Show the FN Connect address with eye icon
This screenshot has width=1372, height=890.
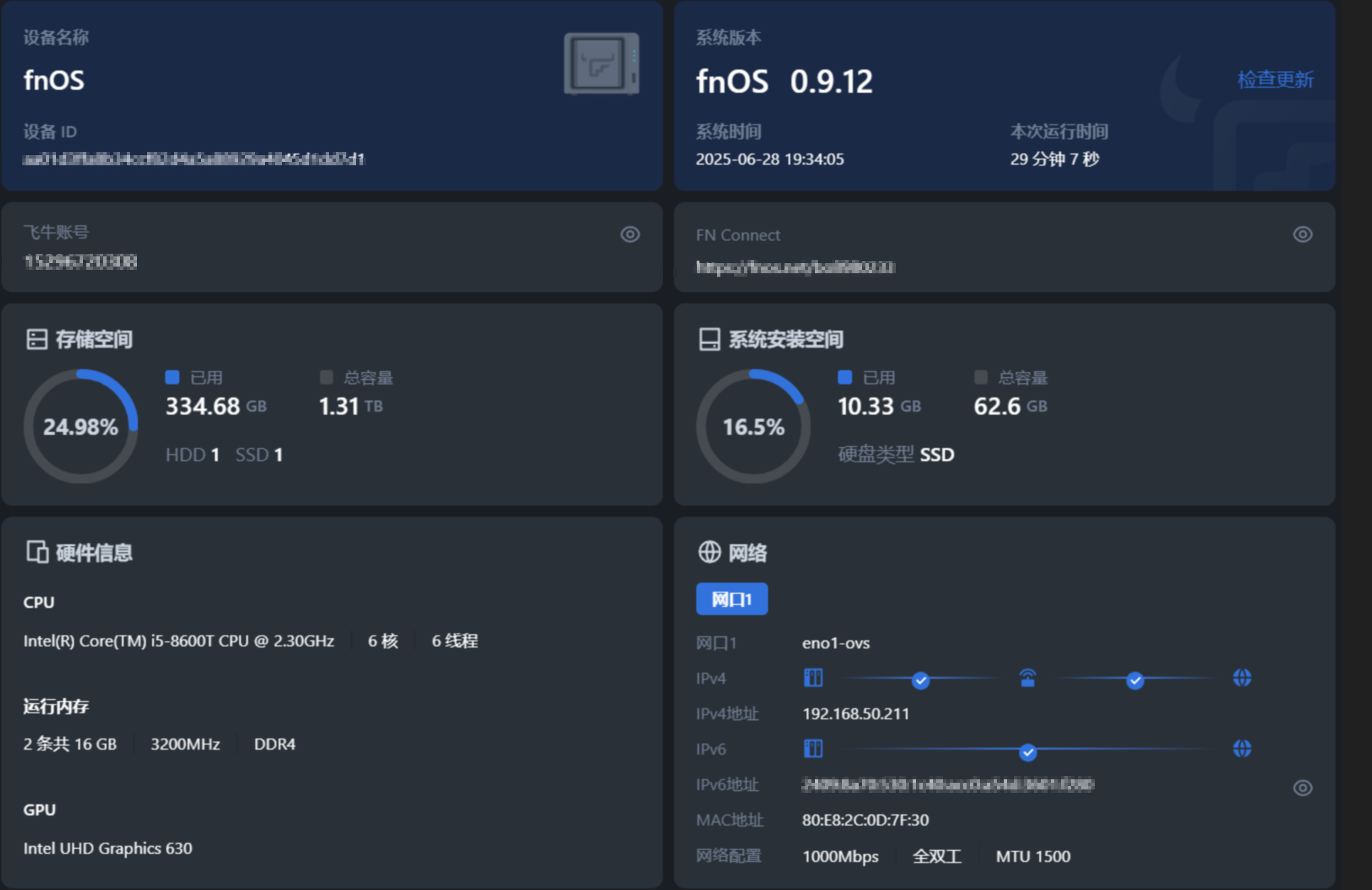click(x=1303, y=234)
